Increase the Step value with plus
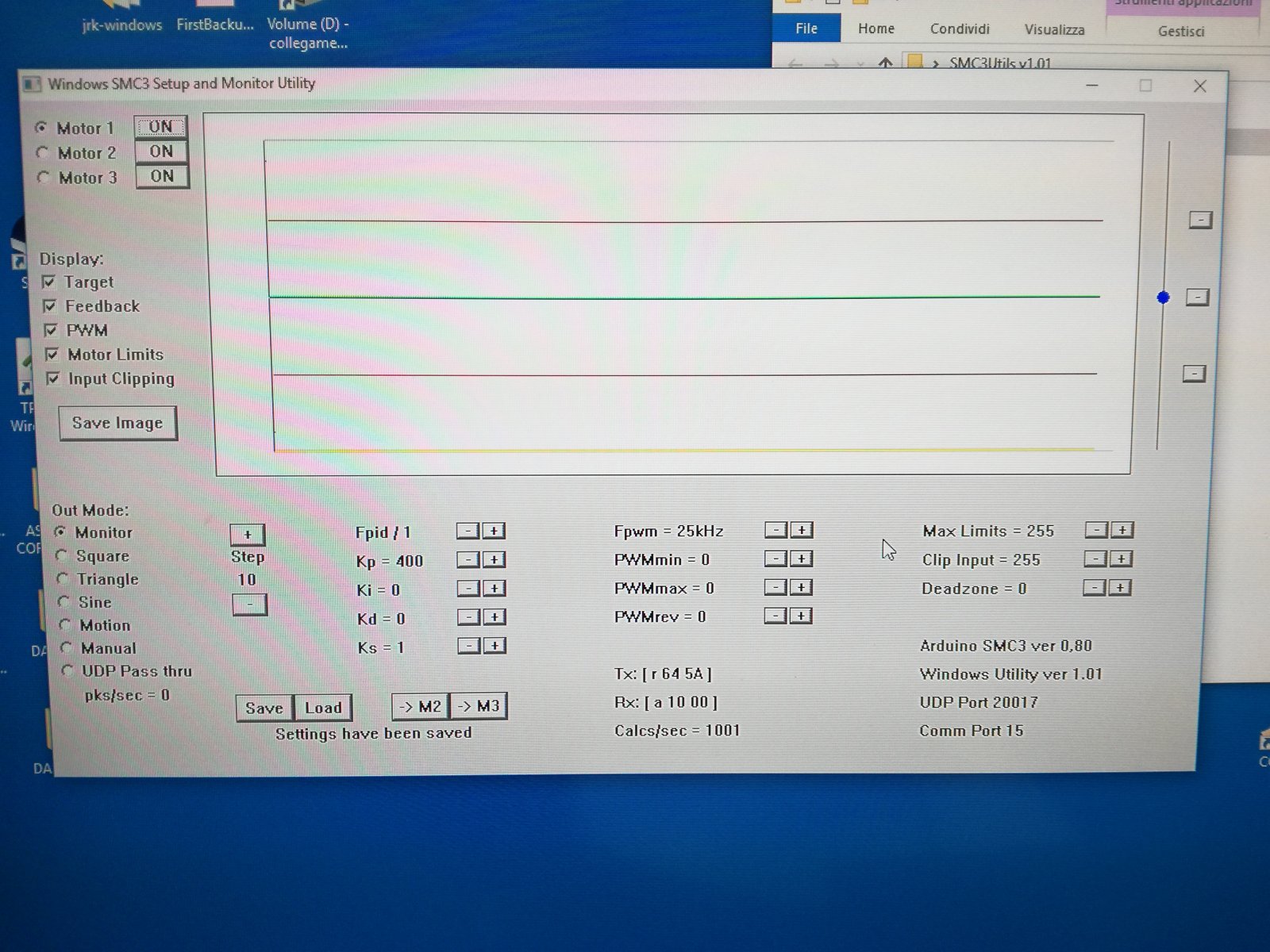 [x=247, y=535]
